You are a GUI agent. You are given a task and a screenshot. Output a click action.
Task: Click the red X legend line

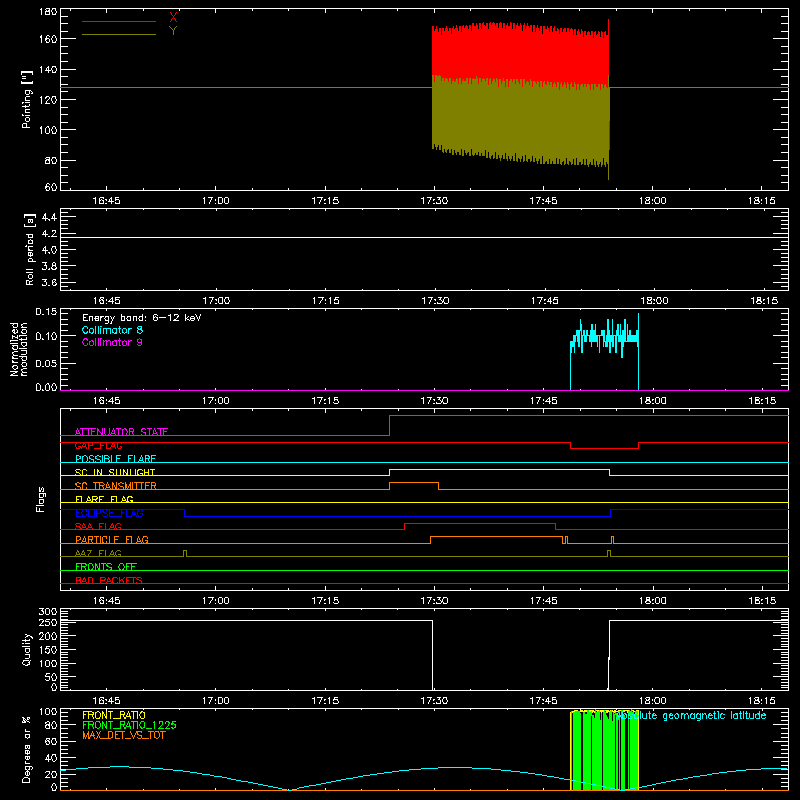click(x=119, y=21)
